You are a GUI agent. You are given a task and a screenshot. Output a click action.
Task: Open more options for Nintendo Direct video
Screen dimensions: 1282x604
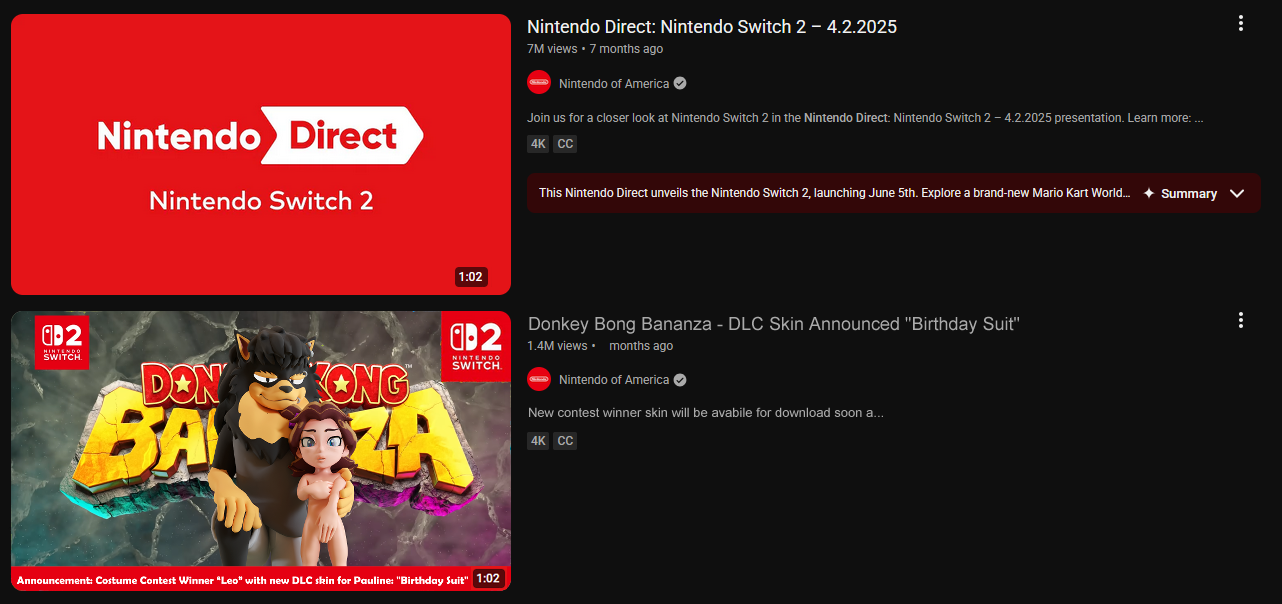pos(1240,23)
